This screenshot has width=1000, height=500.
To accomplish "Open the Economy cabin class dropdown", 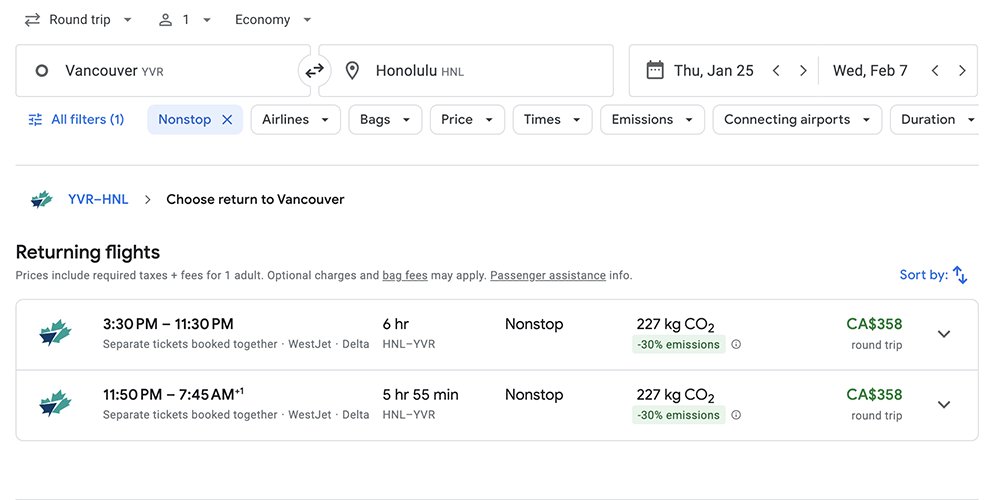I will (273, 20).
